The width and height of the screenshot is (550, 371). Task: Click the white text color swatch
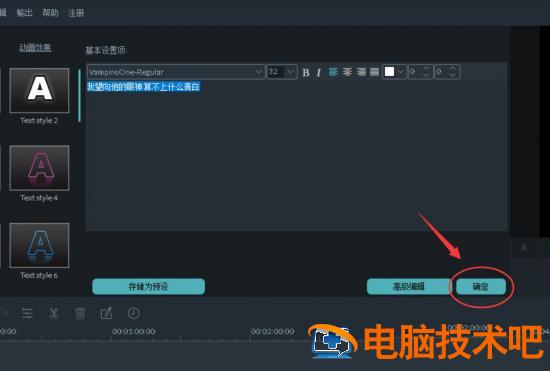click(x=389, y=72)
